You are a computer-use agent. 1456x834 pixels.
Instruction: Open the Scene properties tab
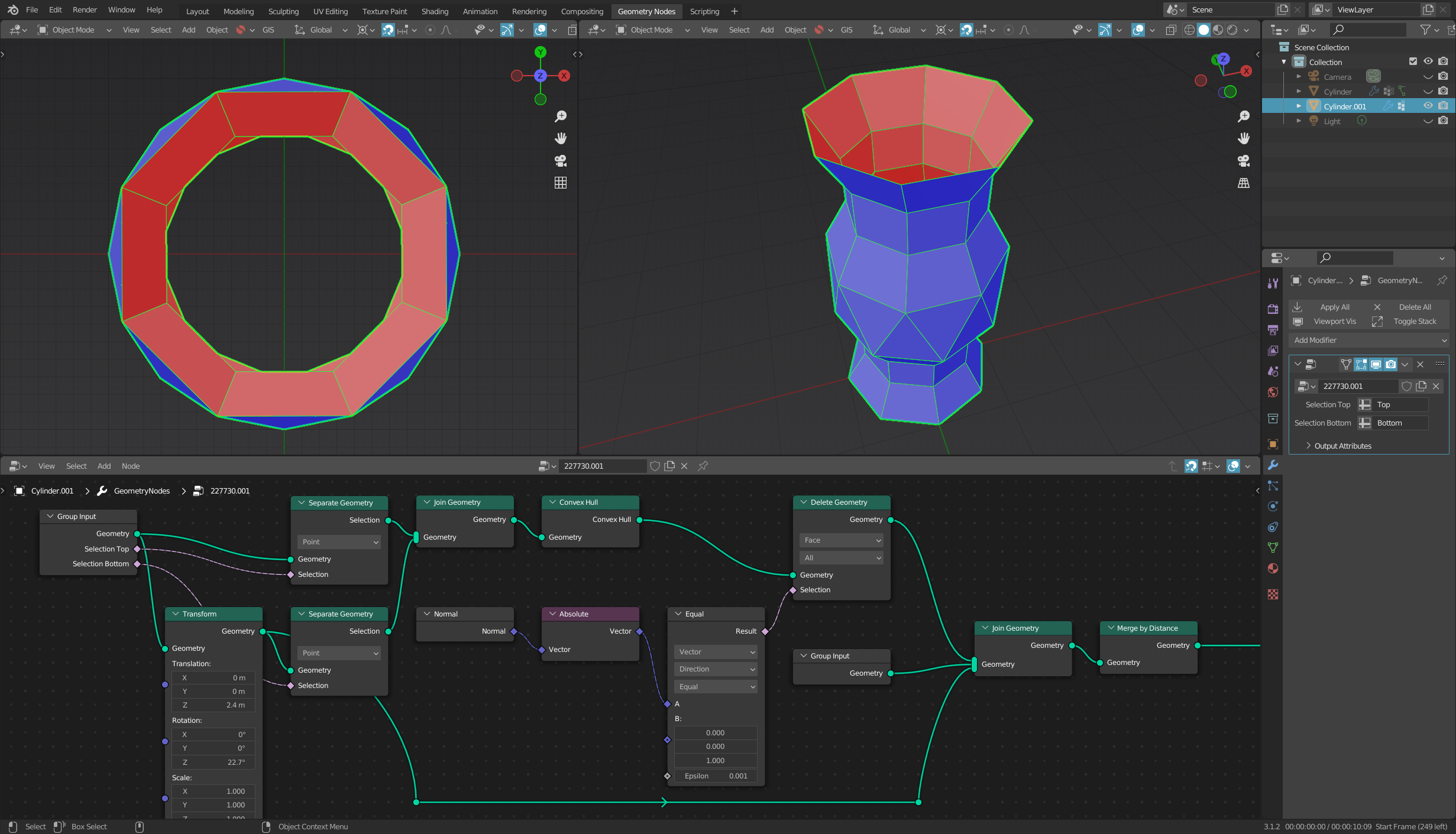coord(1273,371)
